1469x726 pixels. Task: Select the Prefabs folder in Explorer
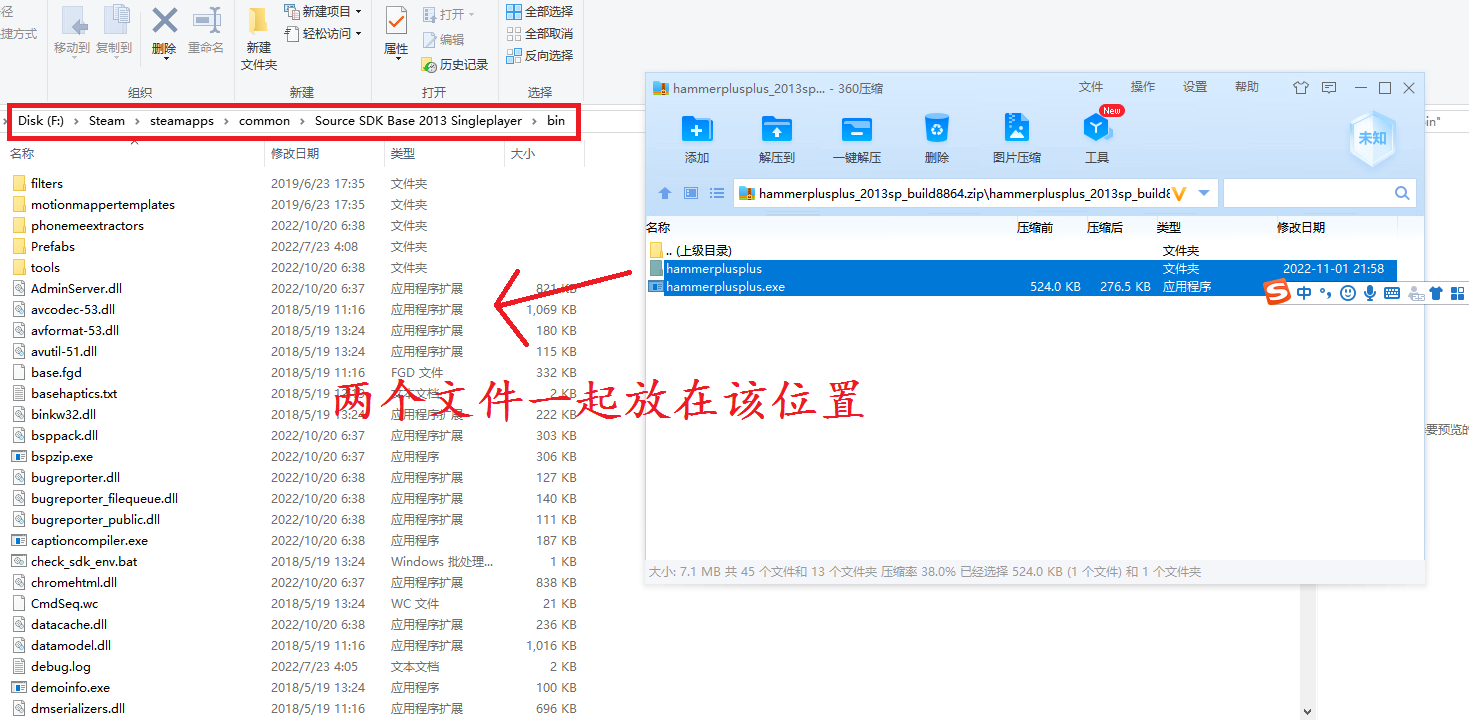pos(53,247)
